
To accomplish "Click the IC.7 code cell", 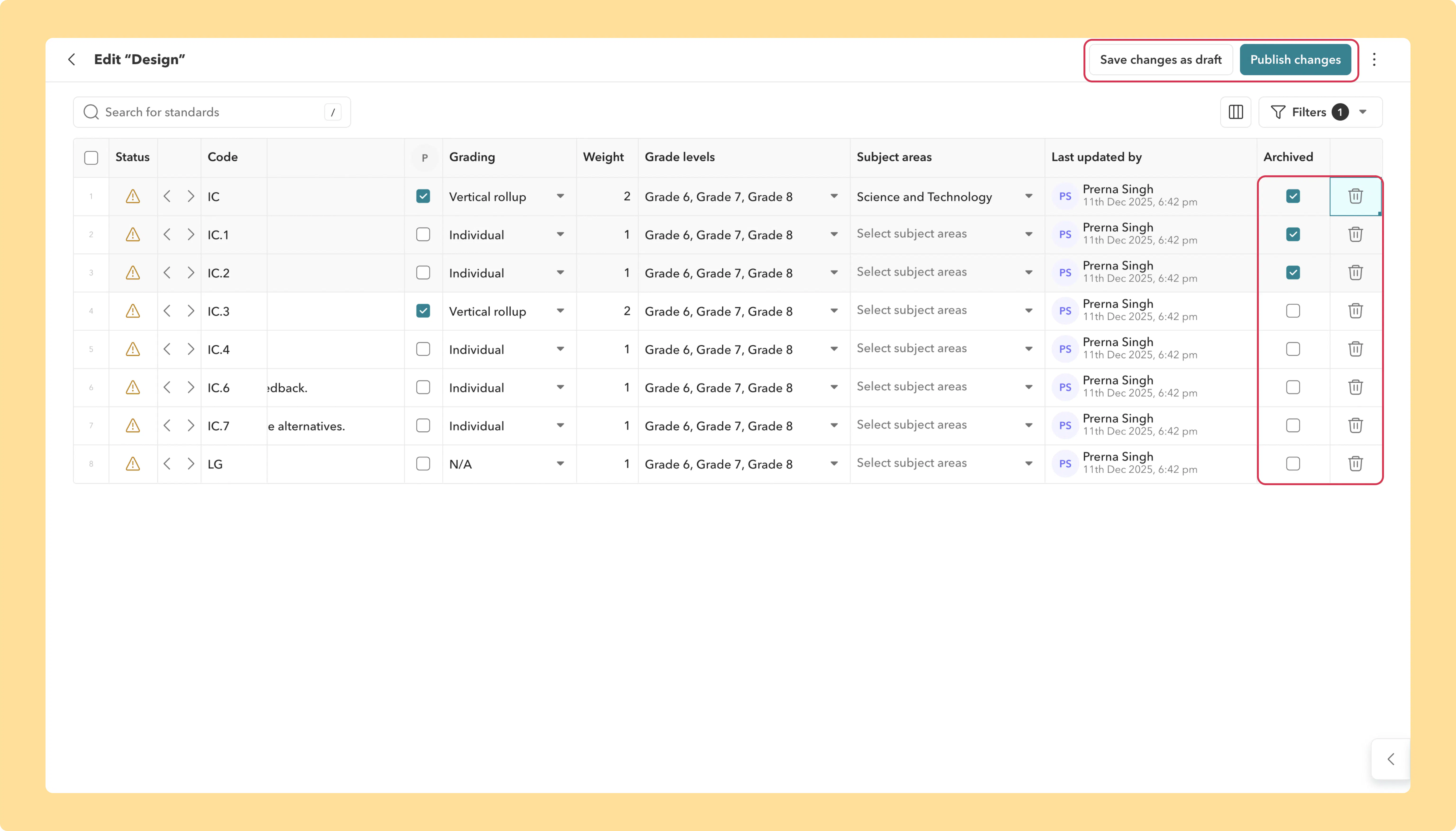I will point(234,426).
